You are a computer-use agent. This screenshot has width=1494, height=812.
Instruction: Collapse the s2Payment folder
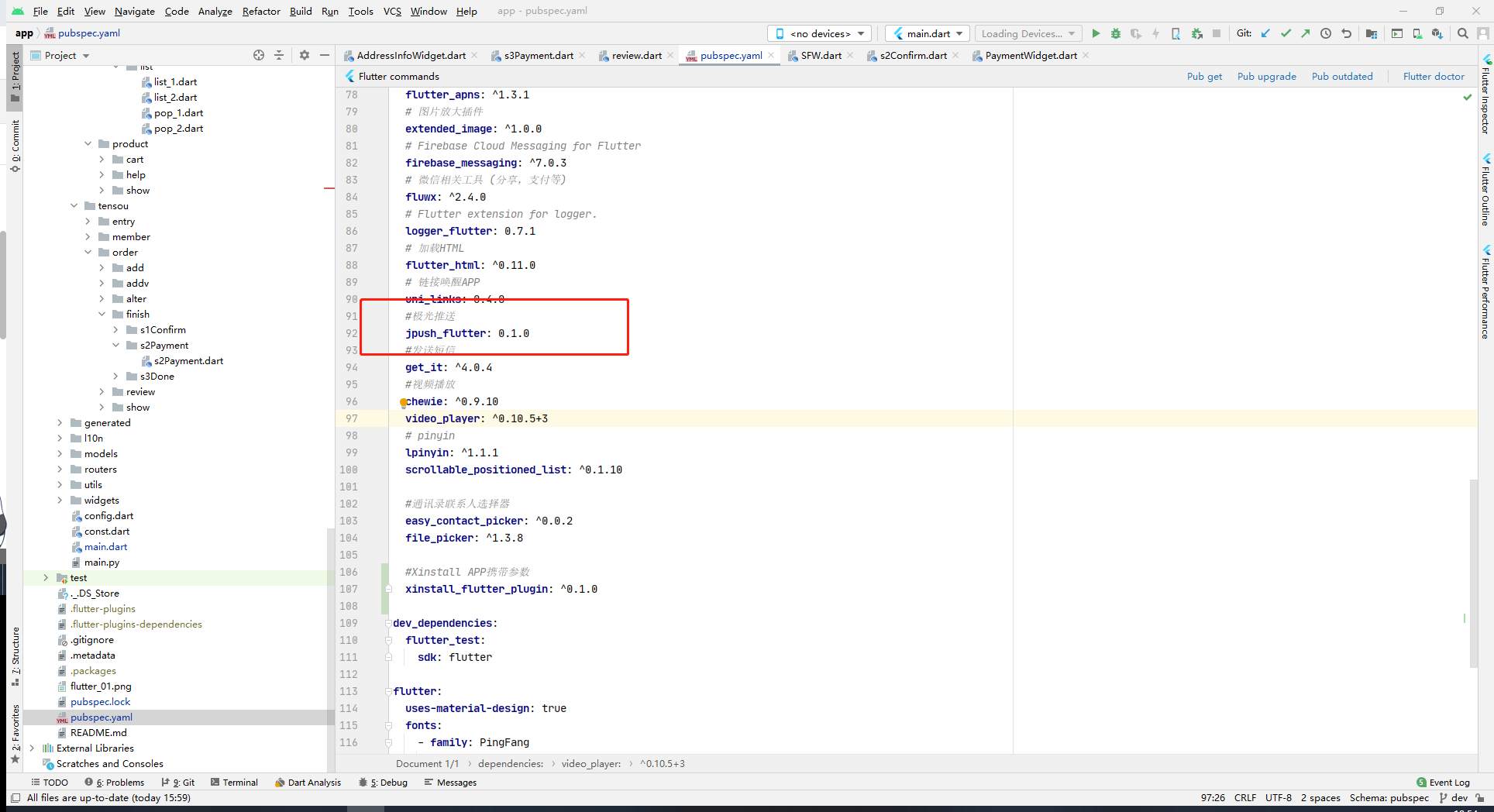[x=115, y=346]
